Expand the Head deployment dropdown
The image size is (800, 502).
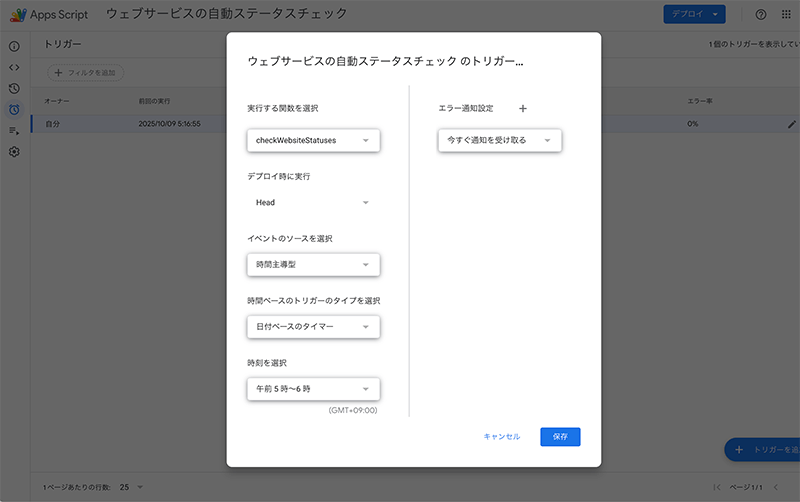point(313,203)
